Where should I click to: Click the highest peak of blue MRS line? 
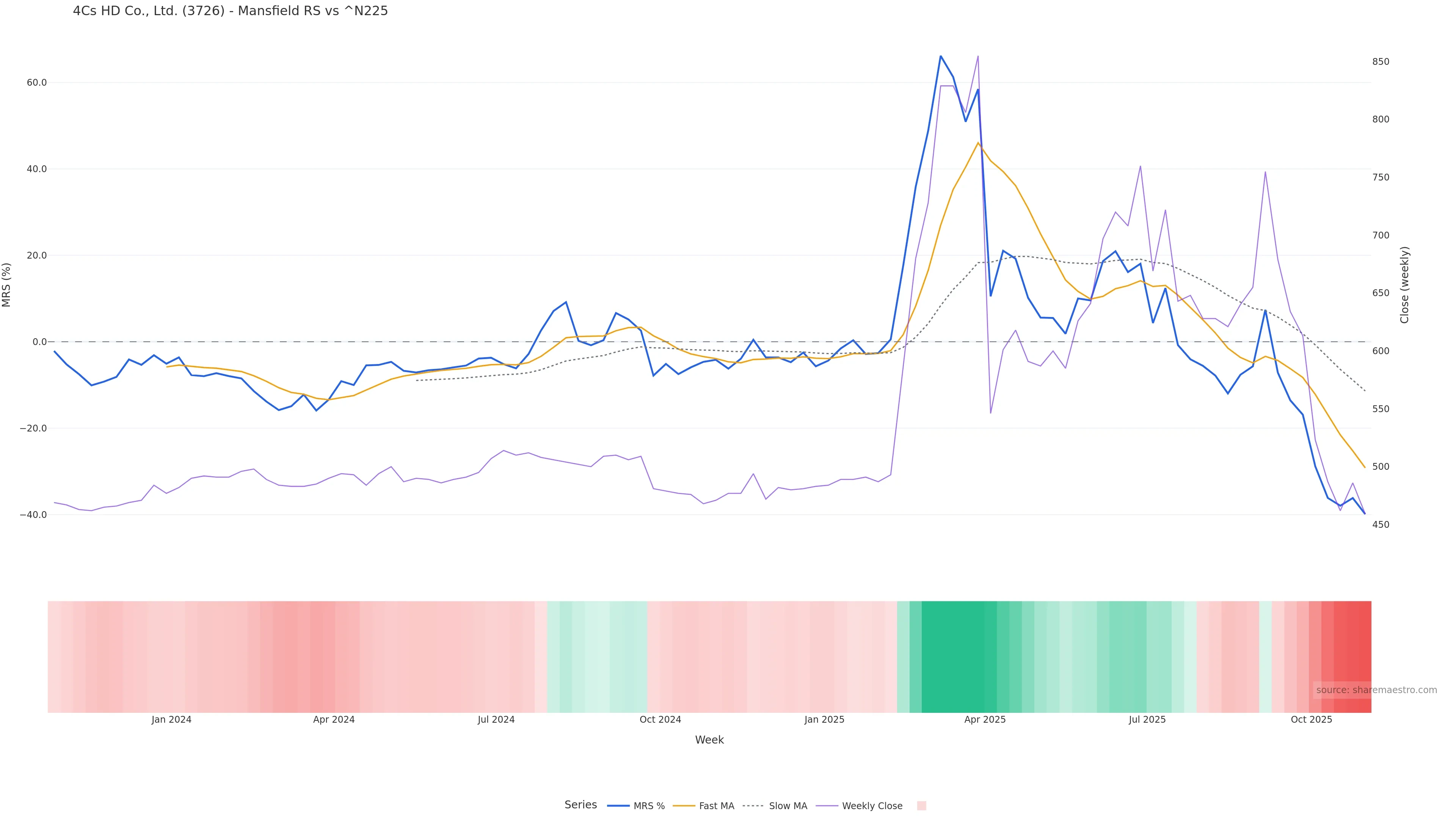tap(940, 56)
